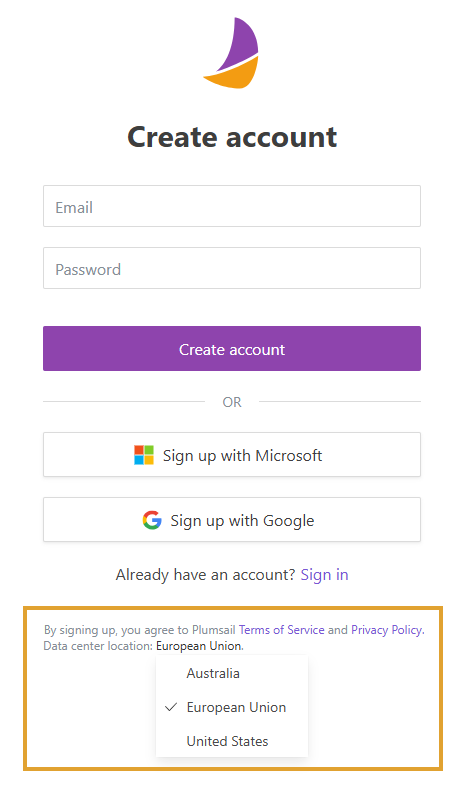Focus the Password input field
467x785 pixels.
[232, 268]
